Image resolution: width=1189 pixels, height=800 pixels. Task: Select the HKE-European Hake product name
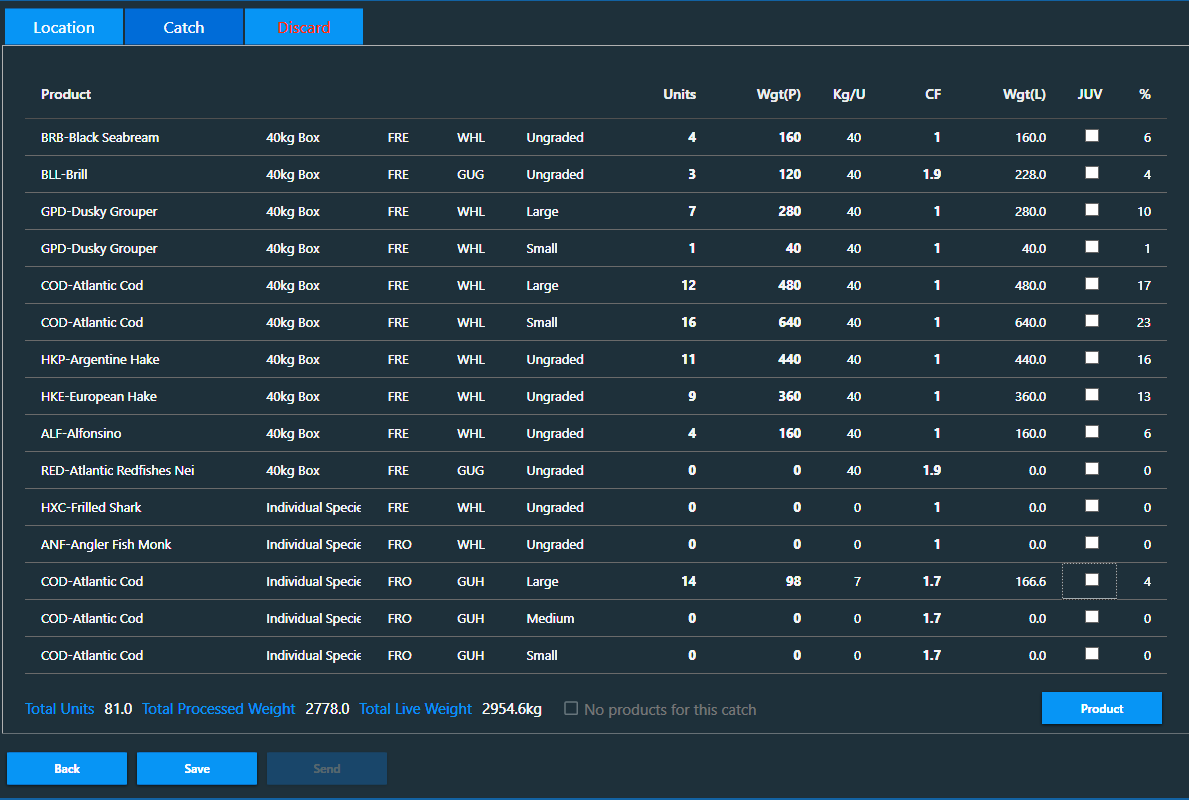pyautogui.click(x=99, y=397)
